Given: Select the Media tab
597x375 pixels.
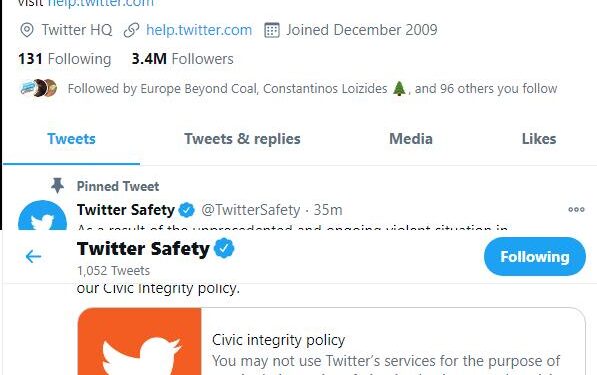Looking at the screenshot, I should click(x=411, y=139).
